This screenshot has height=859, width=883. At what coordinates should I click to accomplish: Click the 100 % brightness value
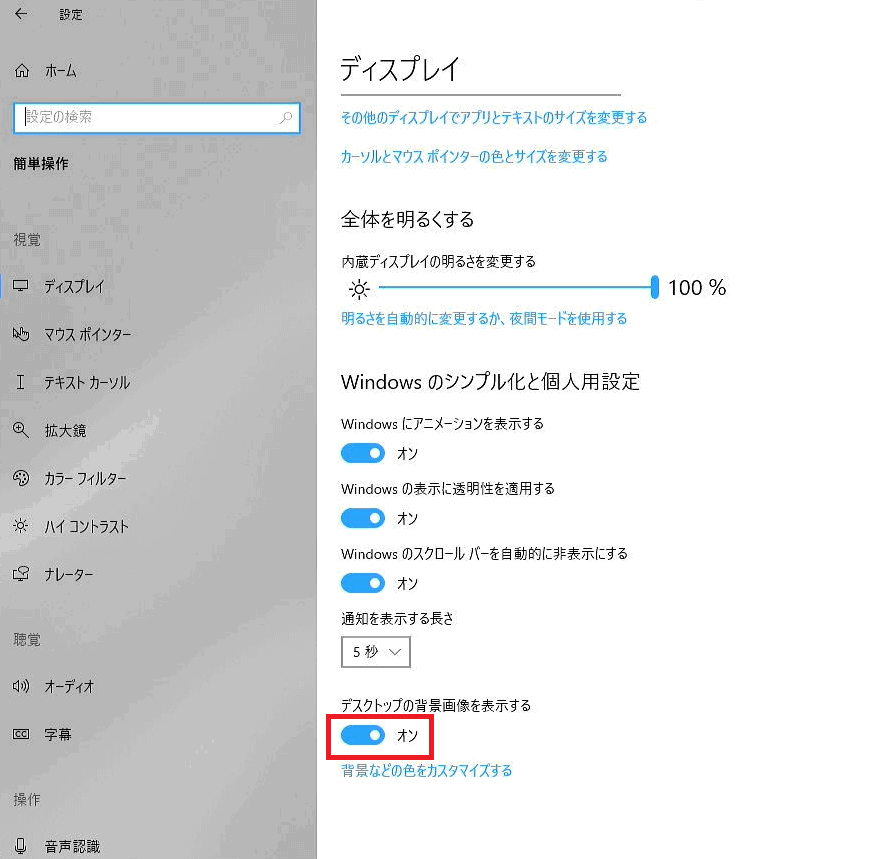697,287
